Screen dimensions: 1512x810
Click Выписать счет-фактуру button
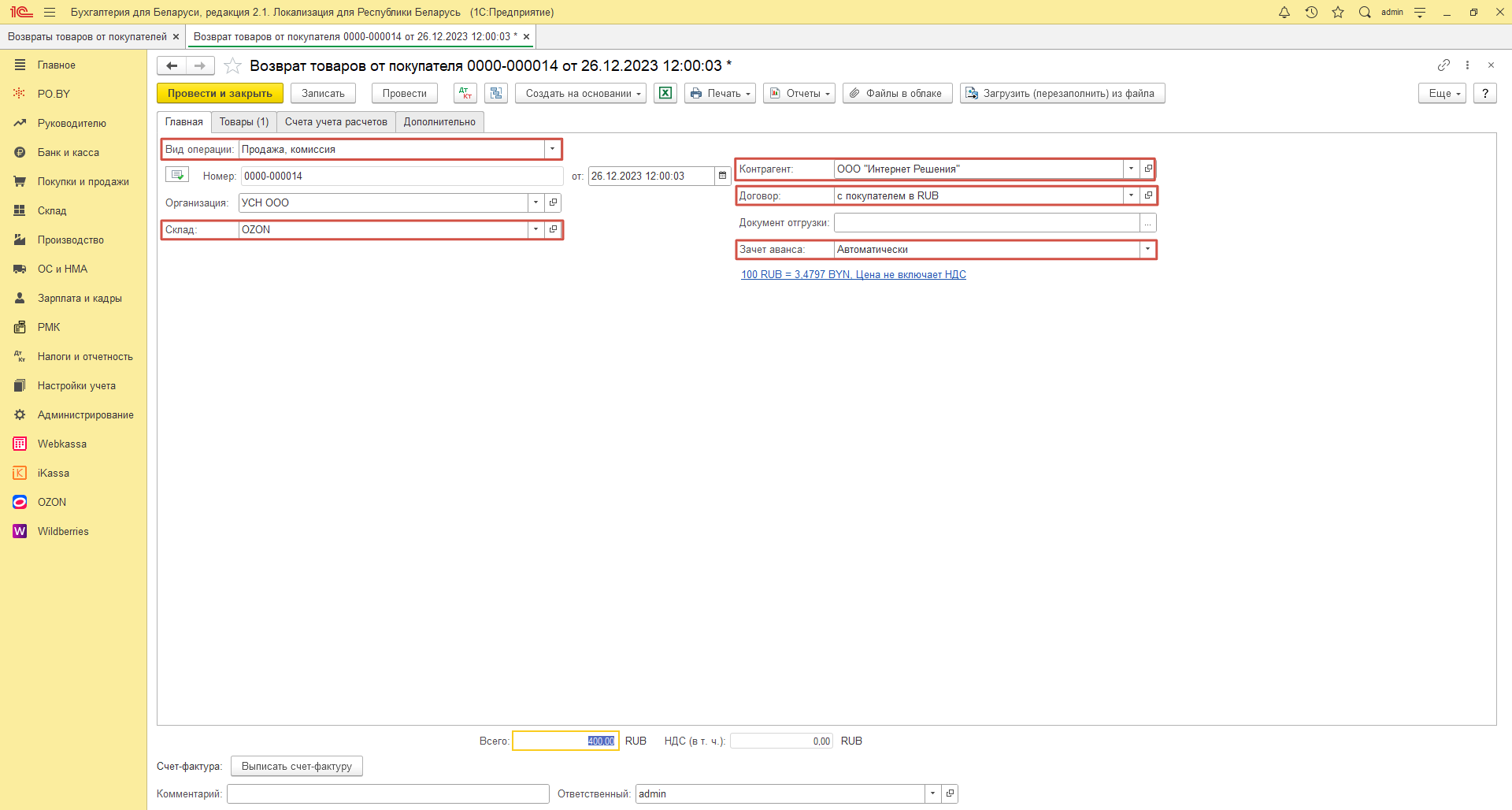click(x=297, y=766)
